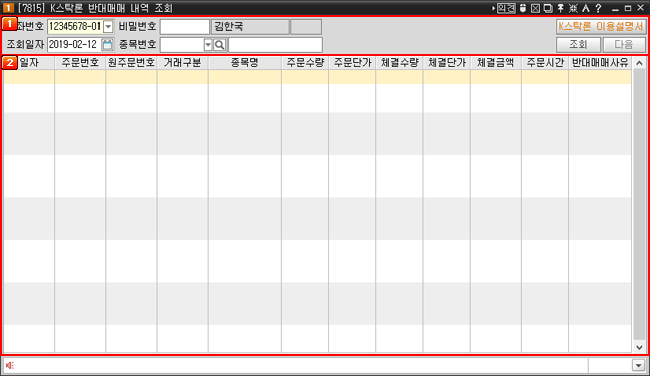Open the calendar picker for 조회일자

coord(107,44)
